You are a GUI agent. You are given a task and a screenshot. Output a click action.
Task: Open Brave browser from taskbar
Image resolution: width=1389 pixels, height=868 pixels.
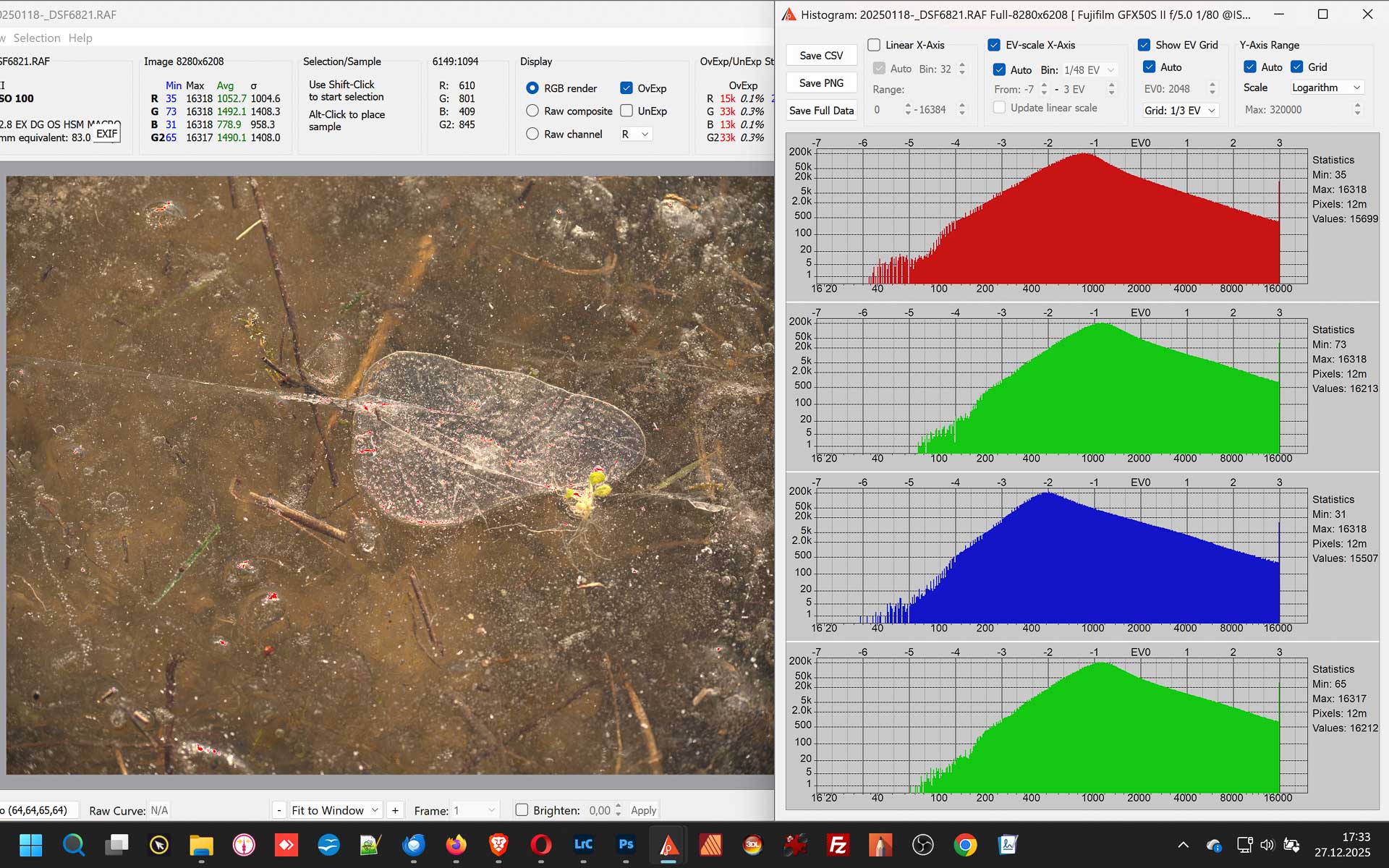click(498, 844)
